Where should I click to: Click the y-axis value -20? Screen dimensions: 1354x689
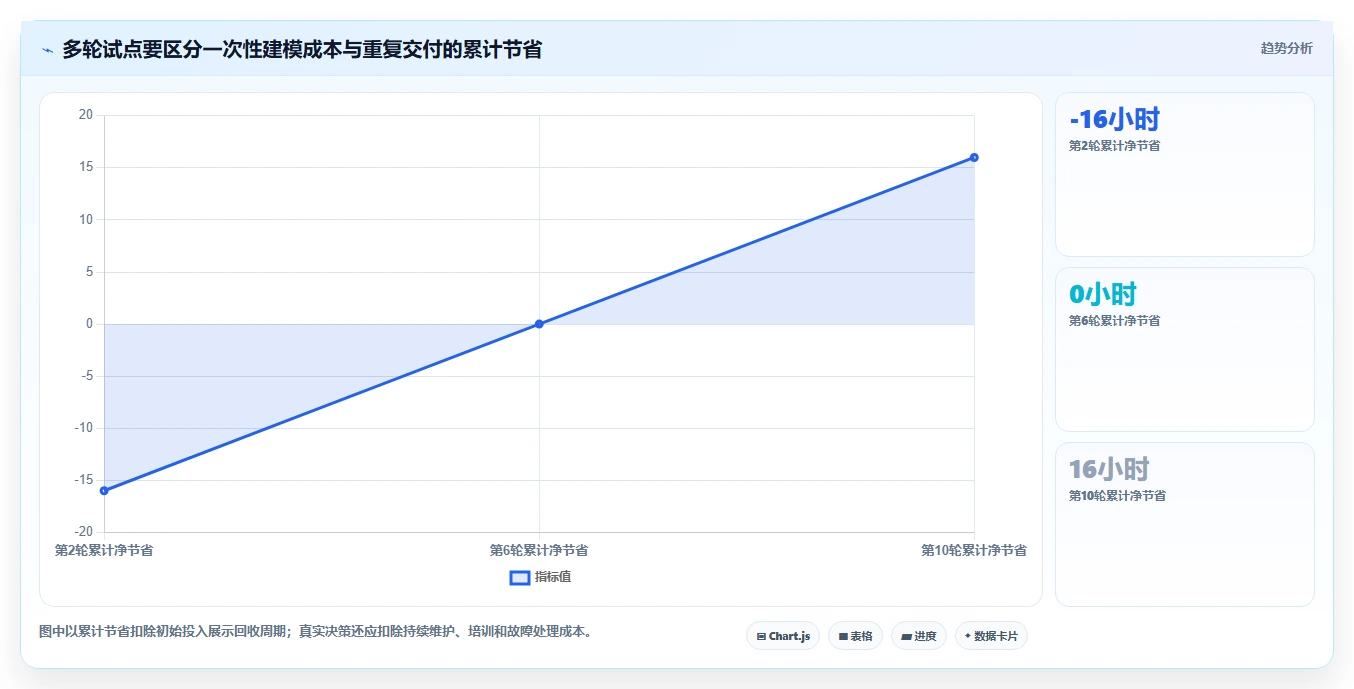84,532
